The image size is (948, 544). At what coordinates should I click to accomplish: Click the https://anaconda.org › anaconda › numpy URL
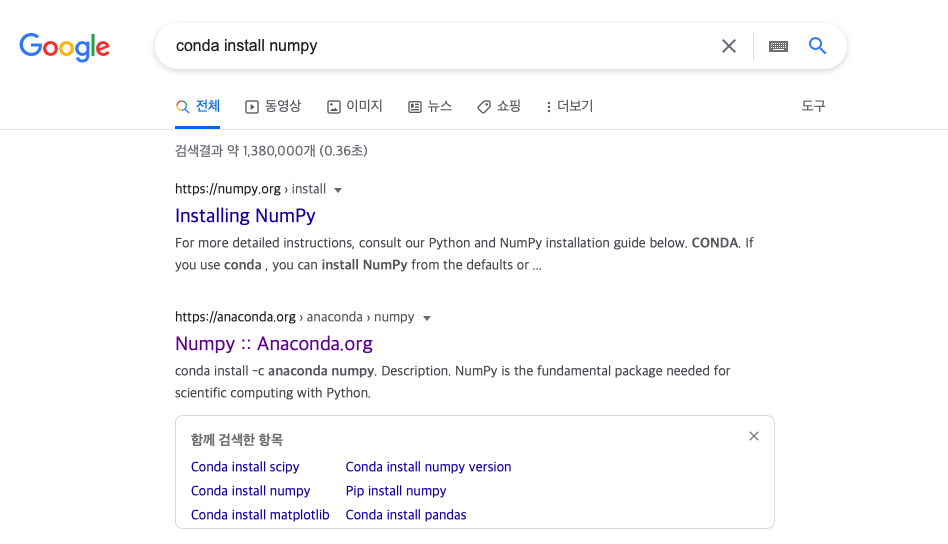click(294, 317)
